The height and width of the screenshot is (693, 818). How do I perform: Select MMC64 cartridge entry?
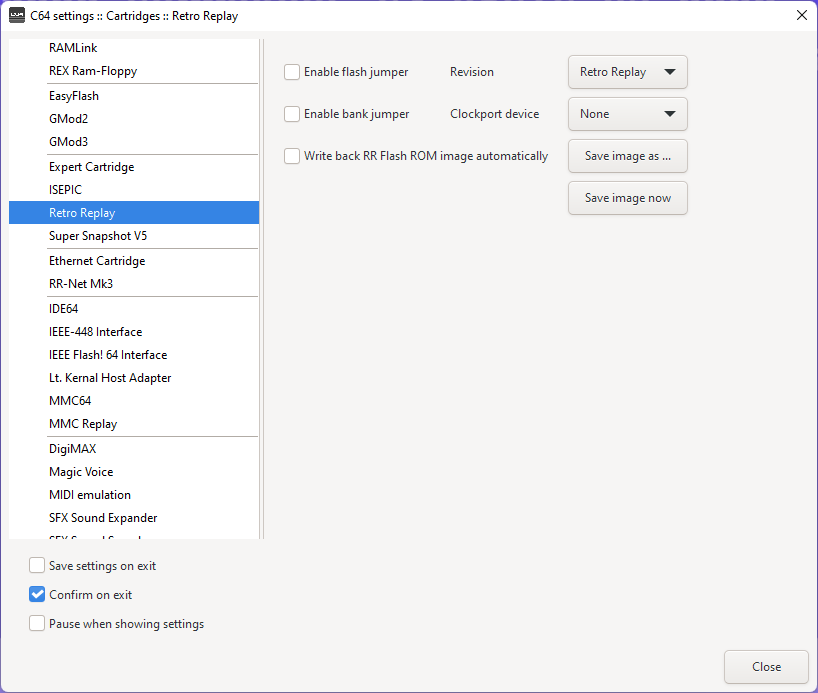[134, 401]
